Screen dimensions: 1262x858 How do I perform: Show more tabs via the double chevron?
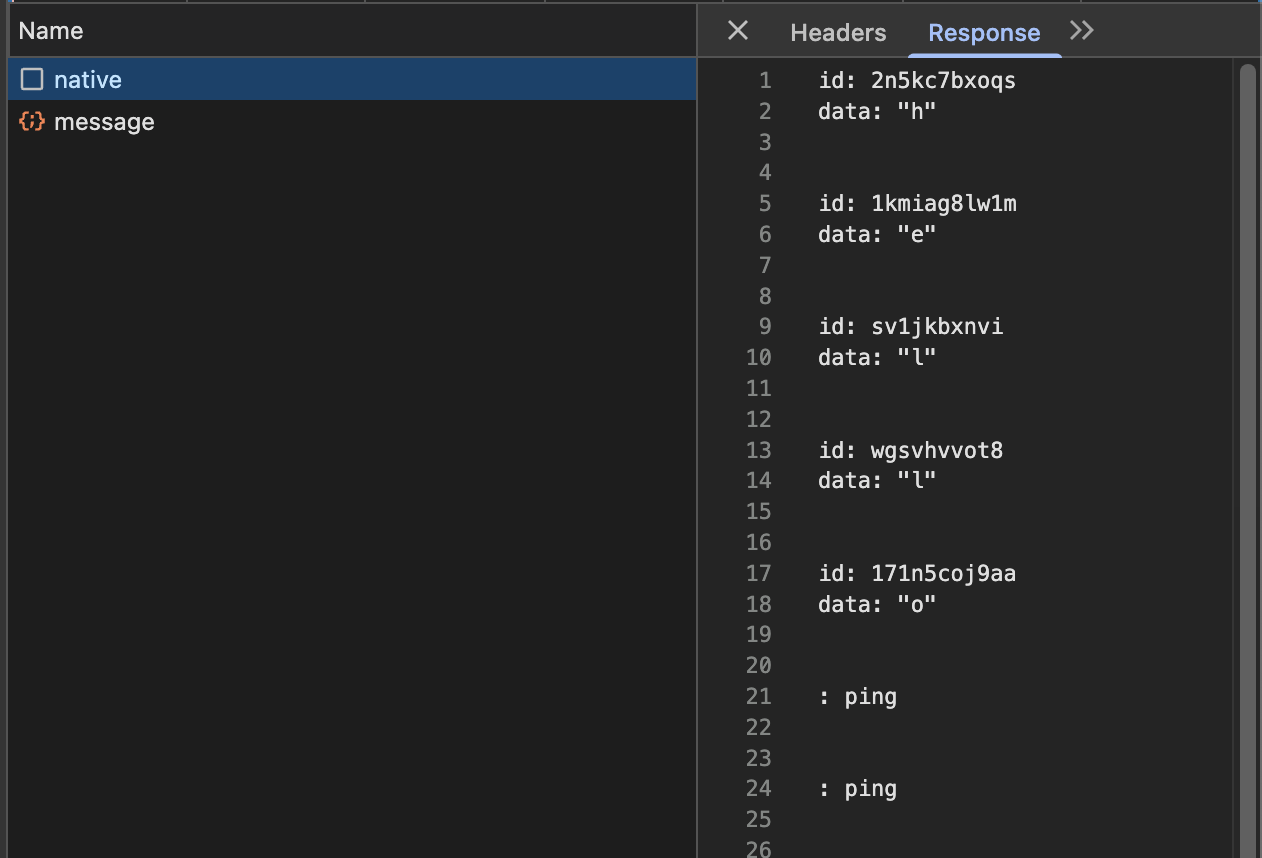1081,31
